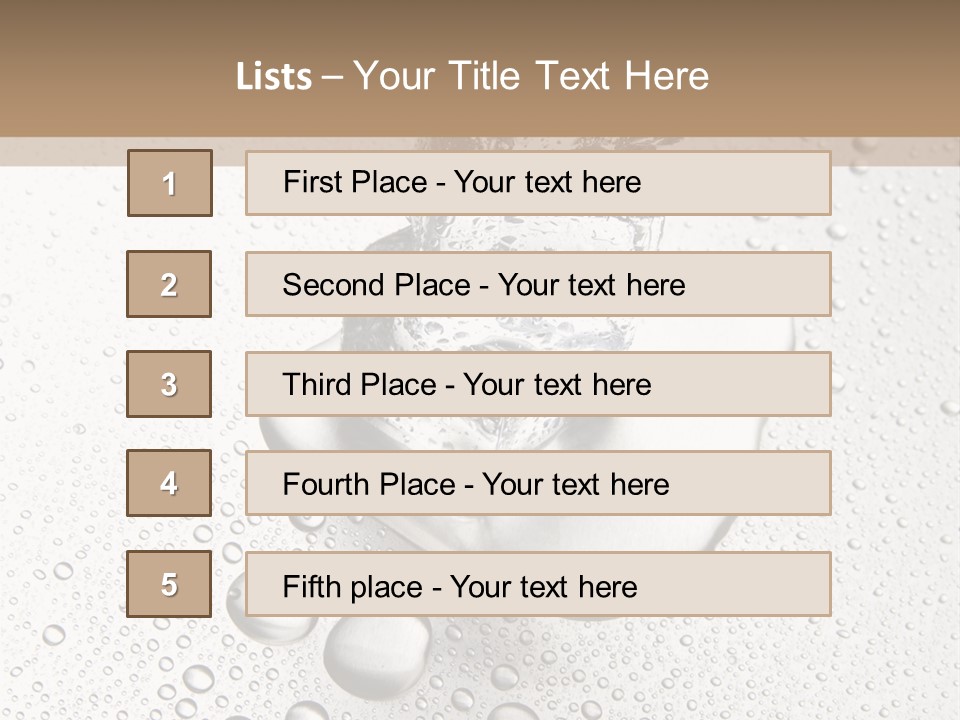
Task: Click the First Place text bar
Action: pos(538,183)
